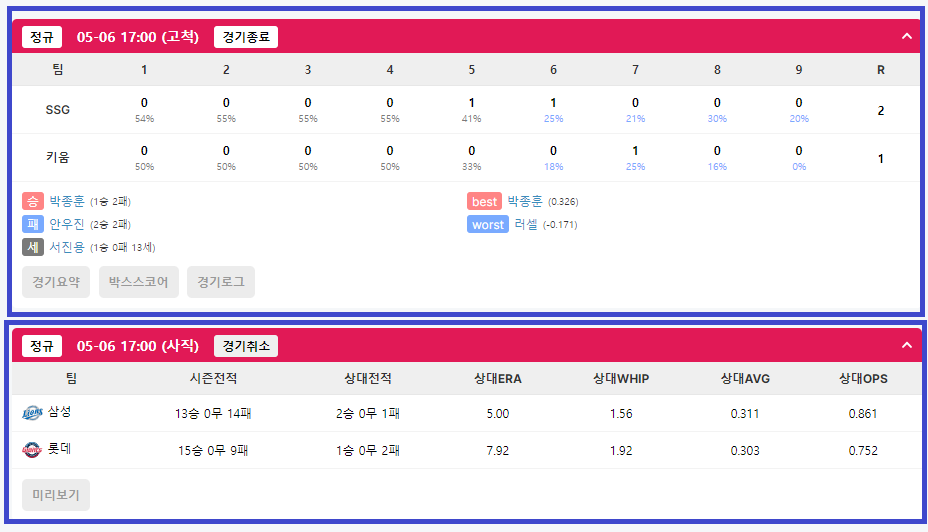Open the 경기요약 button
The height and width of the screenshot is (532, 928).
pyautogui.click(x=56, y=282)
